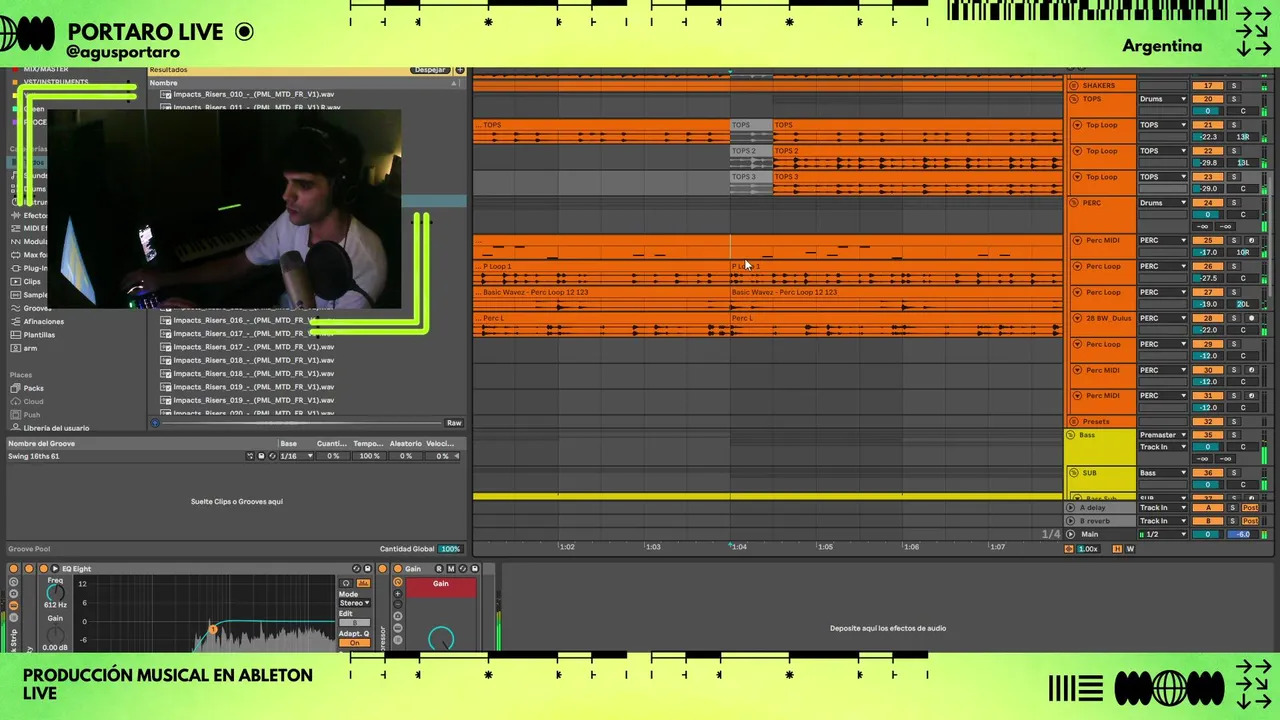Open Packs in Places

point(33,388)
